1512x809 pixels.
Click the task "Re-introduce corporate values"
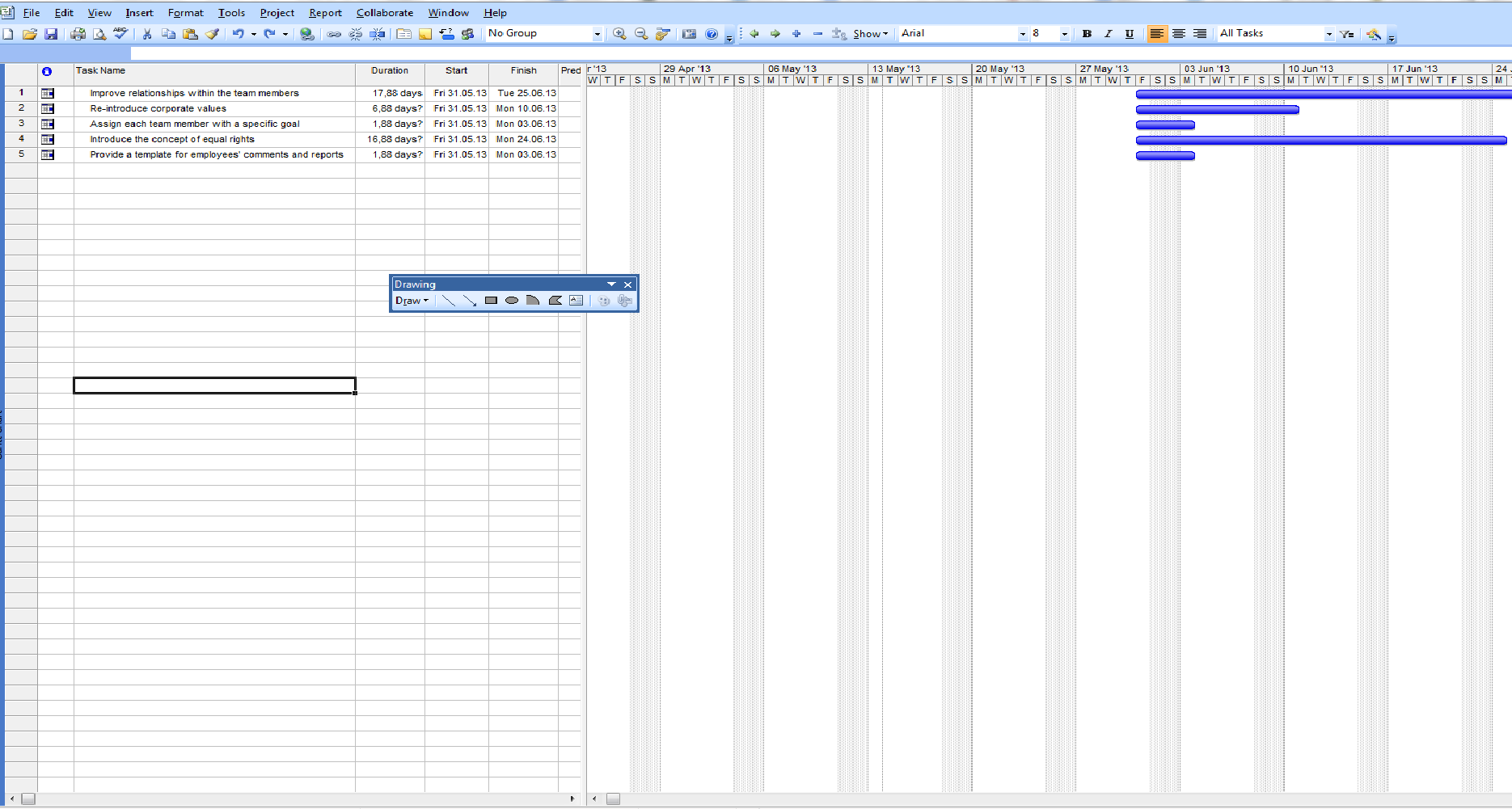pos(158,108)
